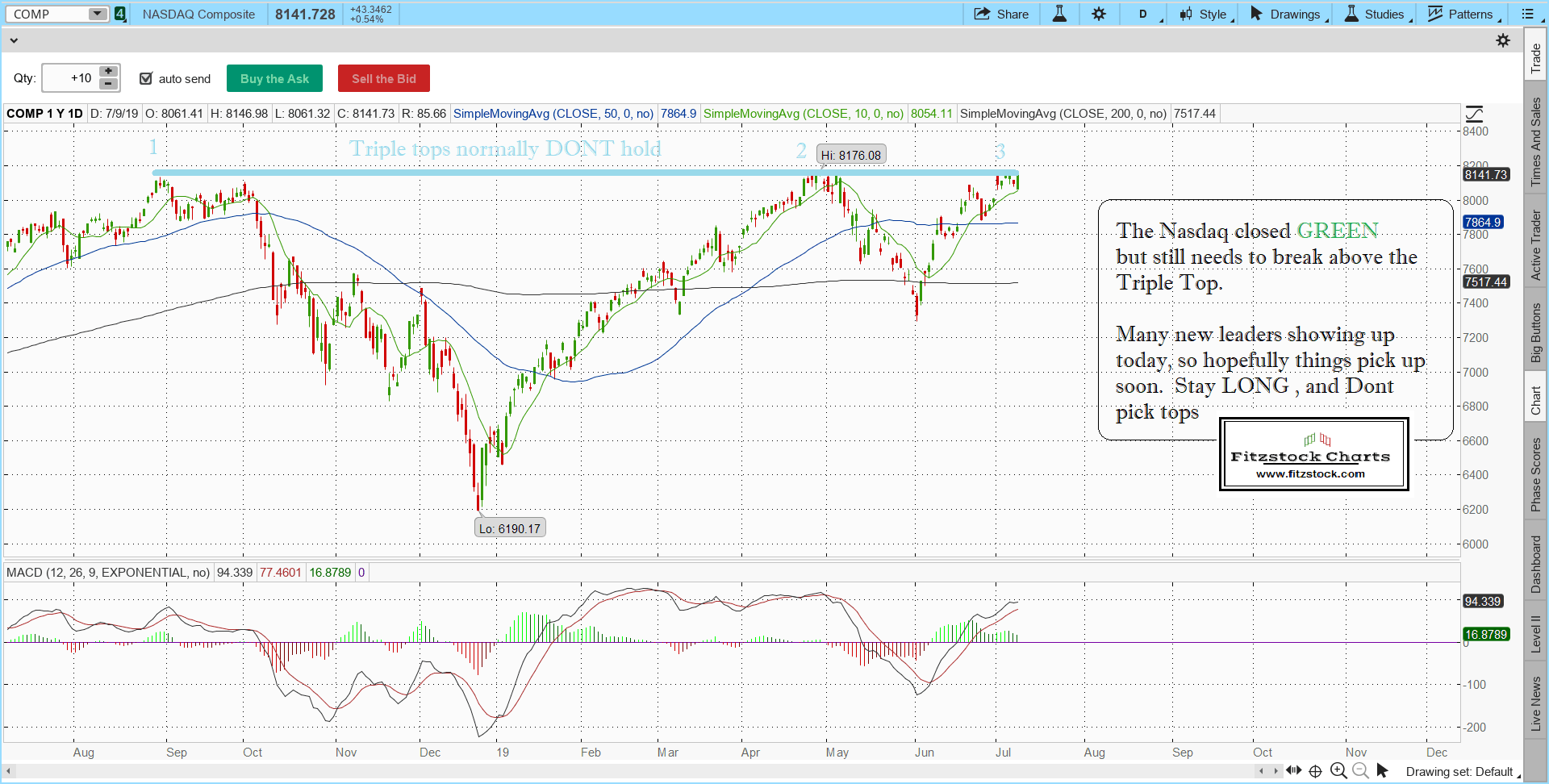Click the Qty input field
The width and height of the screenshot is (1549, 784).
tap(70, 78)
